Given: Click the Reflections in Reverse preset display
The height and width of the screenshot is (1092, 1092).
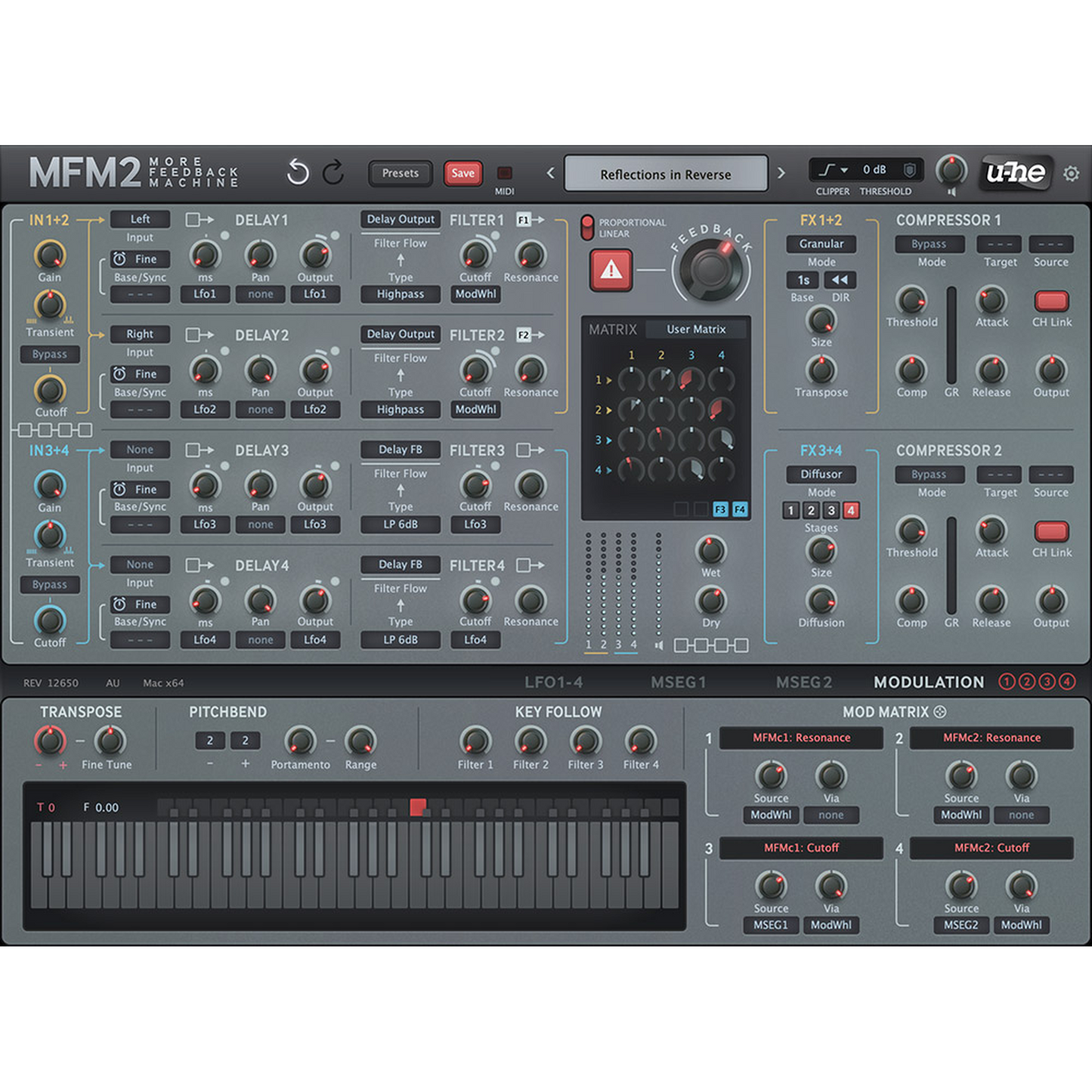Looking at the screenshot, I should coord(665,175).
